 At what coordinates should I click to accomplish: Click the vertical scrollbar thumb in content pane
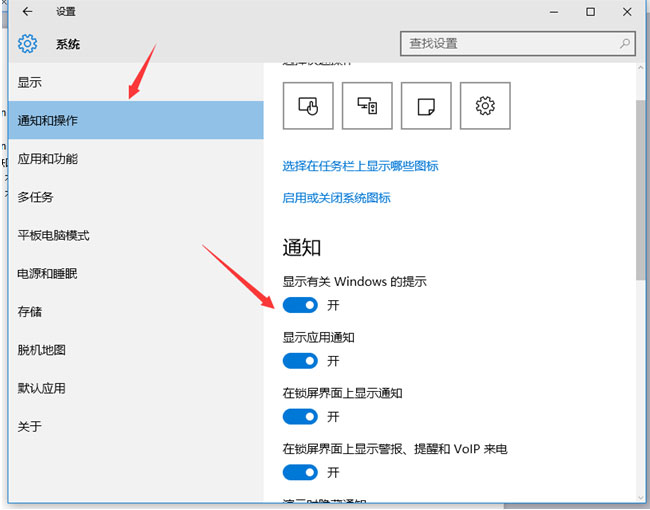tap(641, 189)
